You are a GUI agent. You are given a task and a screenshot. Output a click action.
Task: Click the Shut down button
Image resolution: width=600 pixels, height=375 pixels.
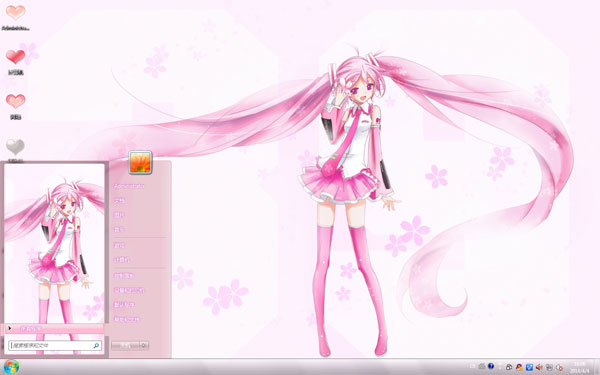125,346
